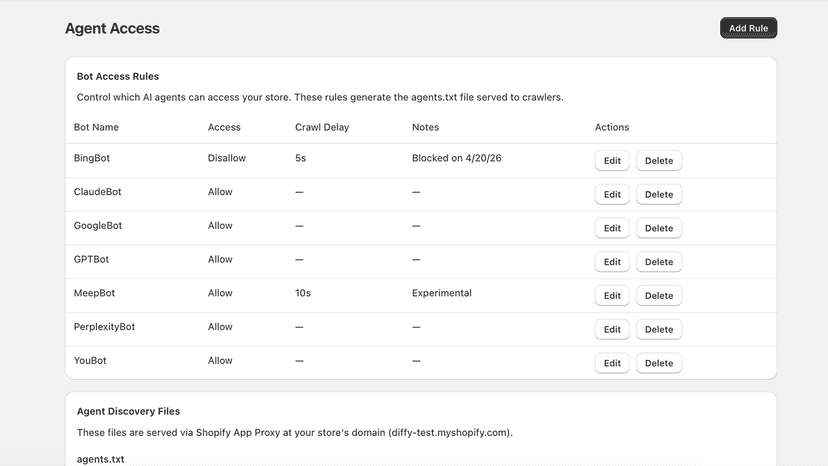Select the ClaudeBot name cell
This screenshot has width=828, height=466.
tap(98, 192)
